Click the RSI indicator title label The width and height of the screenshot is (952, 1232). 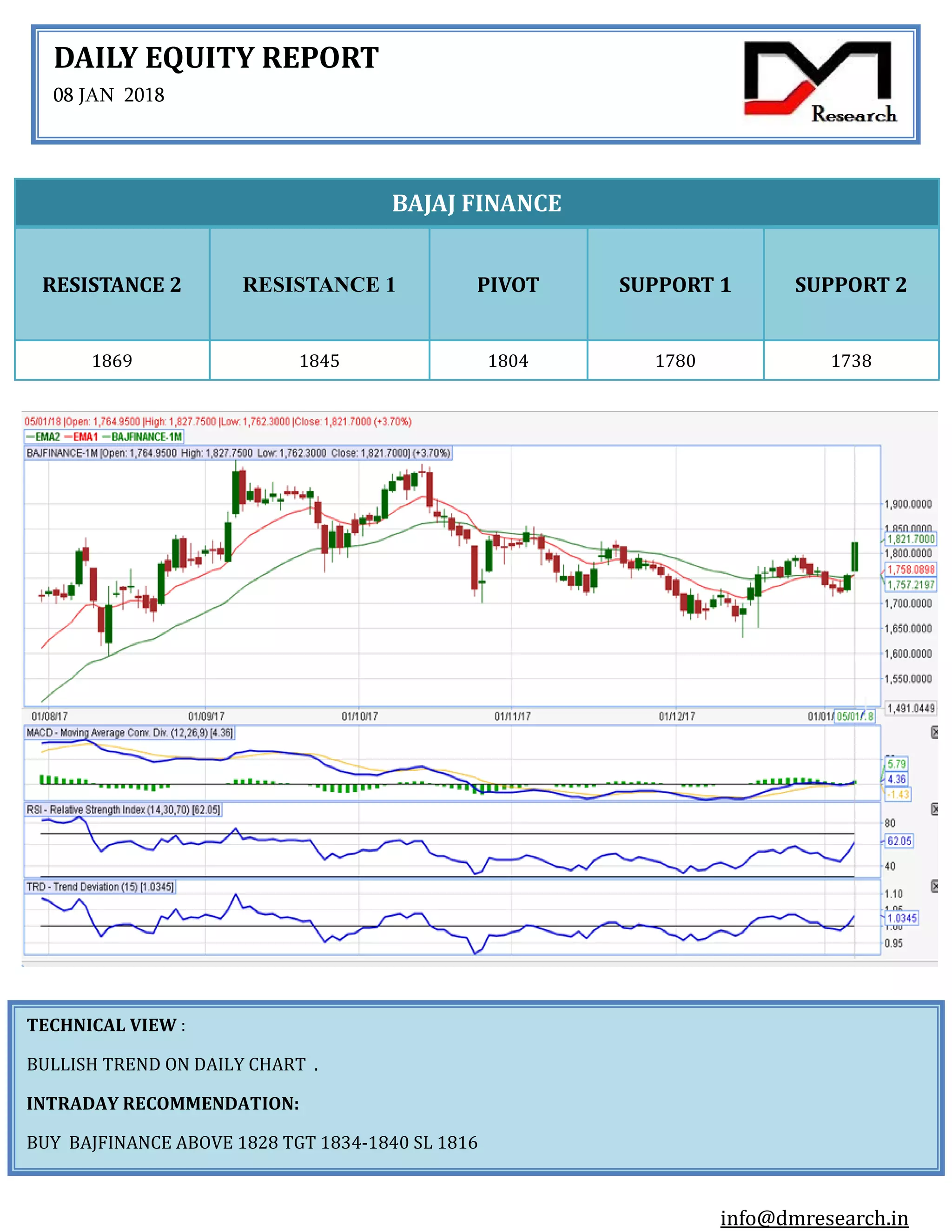click(x=123, y=809)
